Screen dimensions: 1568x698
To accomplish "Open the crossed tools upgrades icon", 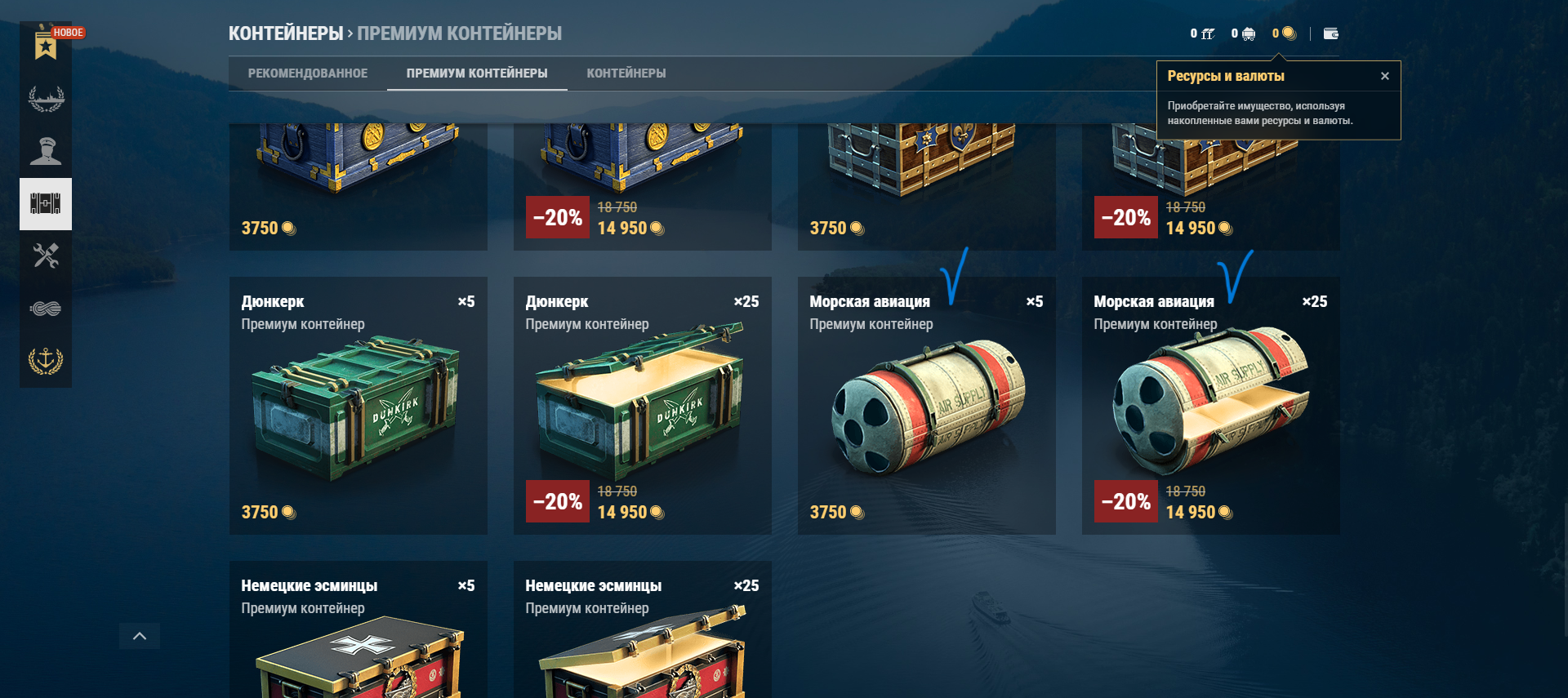I will click(x=46, y=256).
